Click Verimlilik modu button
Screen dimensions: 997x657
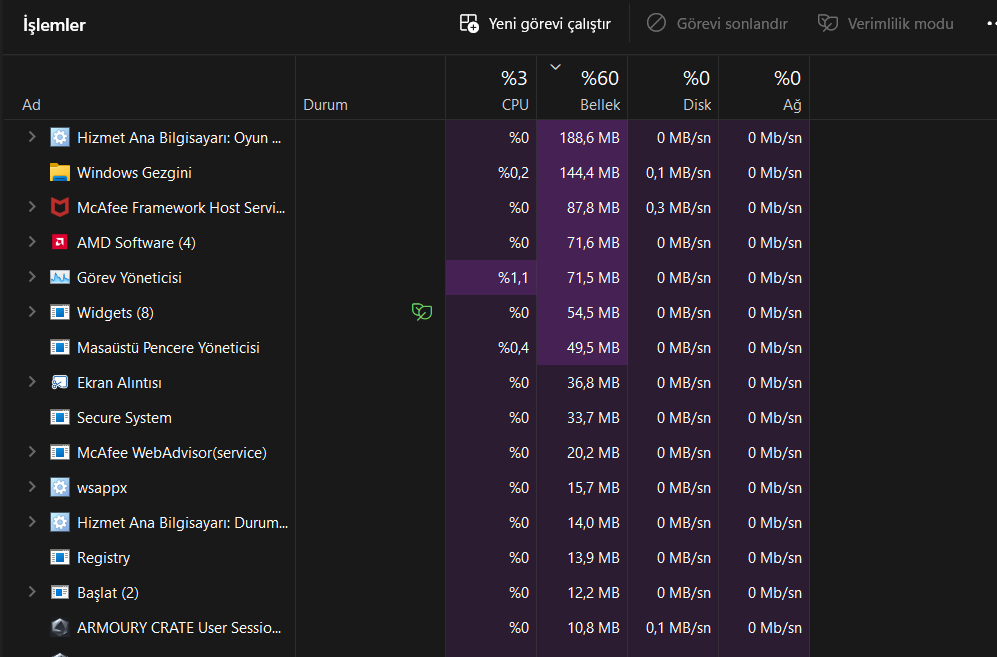[x=886, y=23]
